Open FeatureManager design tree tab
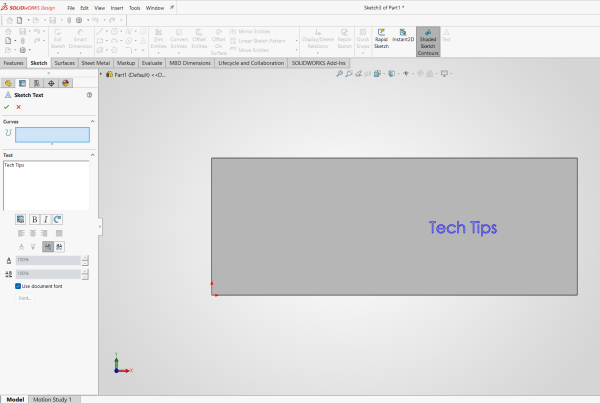 (8, 83)
